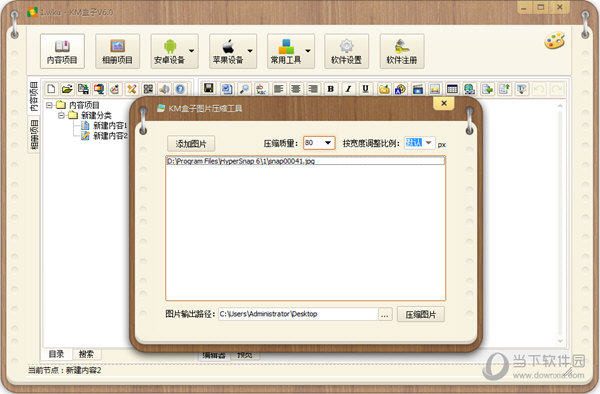Expand the 苹果设备 dropdown arrow

(250, 50)
